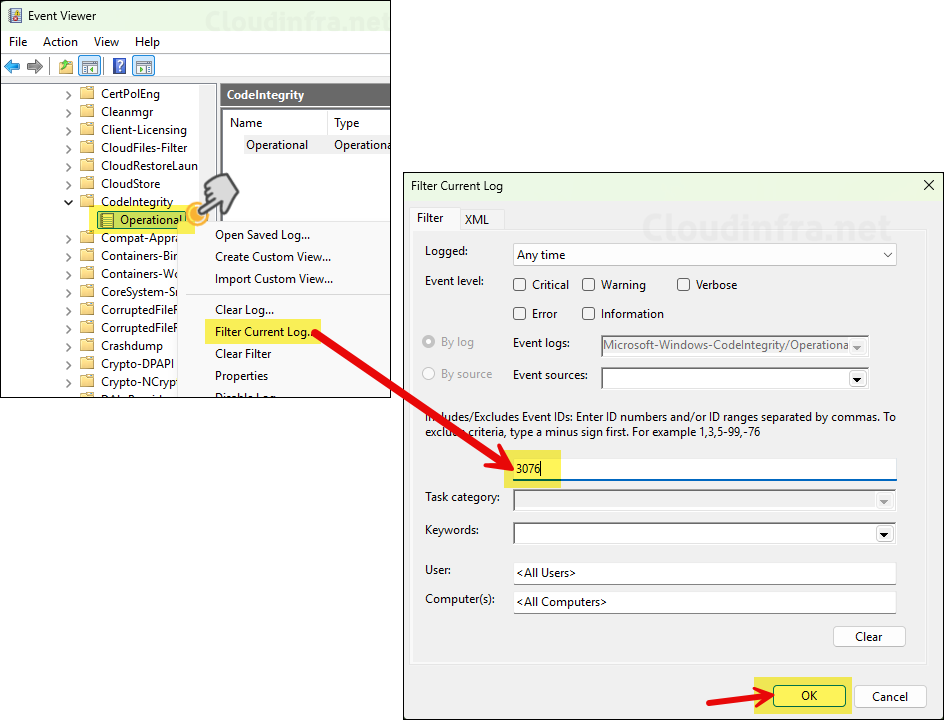This screenshot has height=720, width=944.
Task: Click the Back arrow in the toolbar
Action: [x=12, y=67]
